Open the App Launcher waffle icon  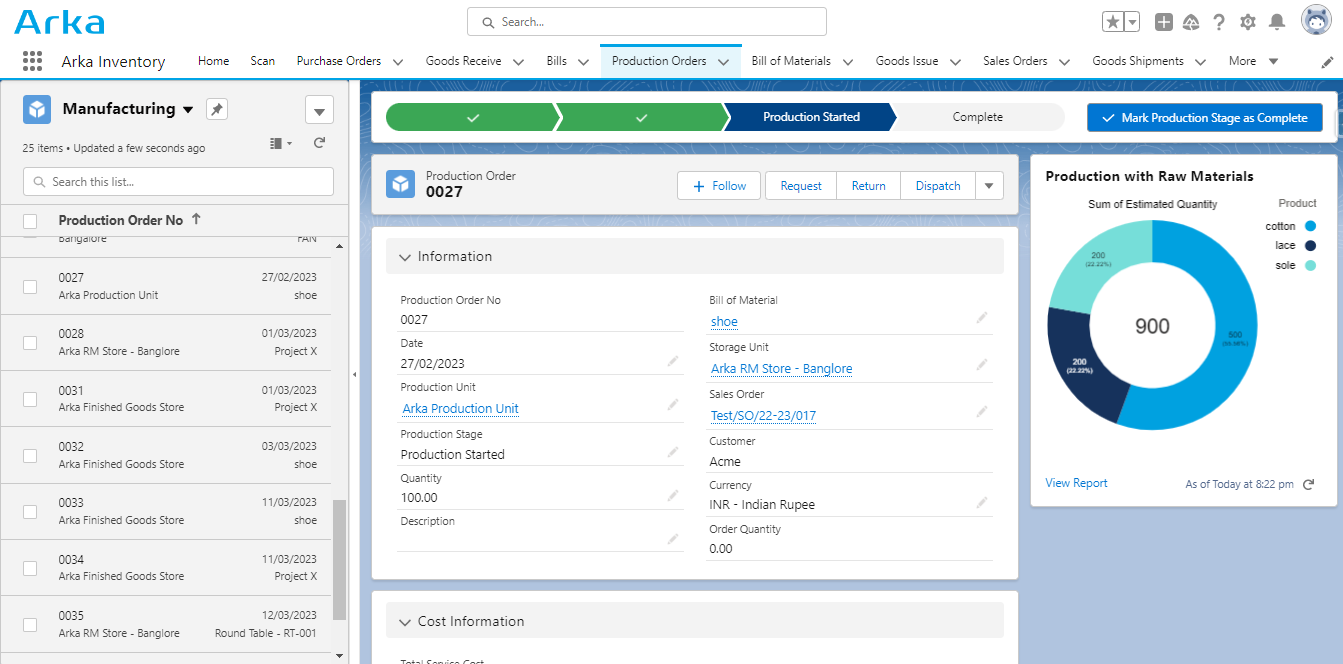[x=31, y=60]
